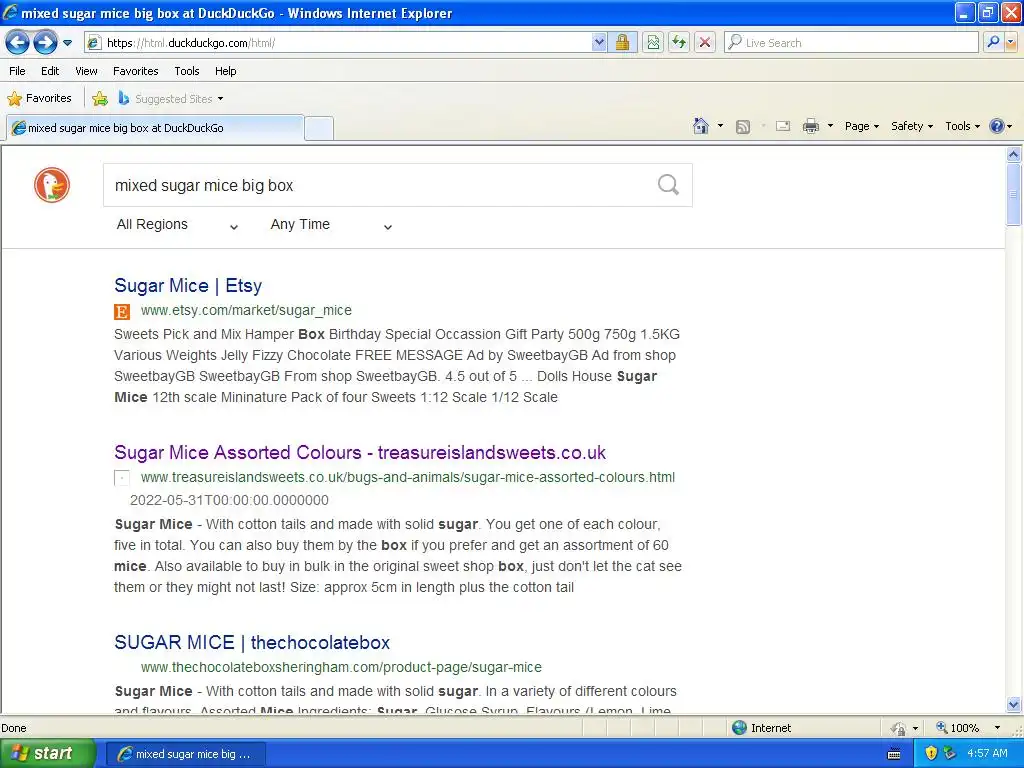Click the on-screen keyboard tray icon
The width and height of the screenshot is (1024, 768).
tap(894, 754)
